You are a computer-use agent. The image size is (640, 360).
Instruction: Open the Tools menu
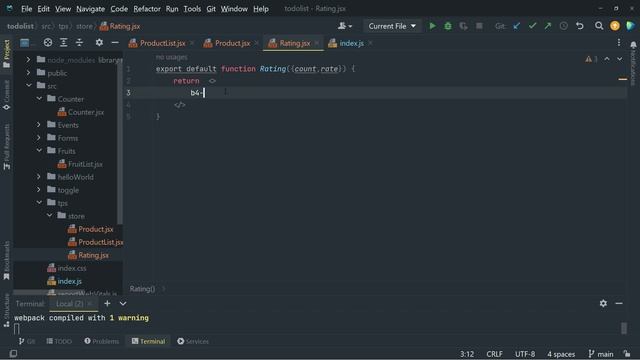coord(192,9)
